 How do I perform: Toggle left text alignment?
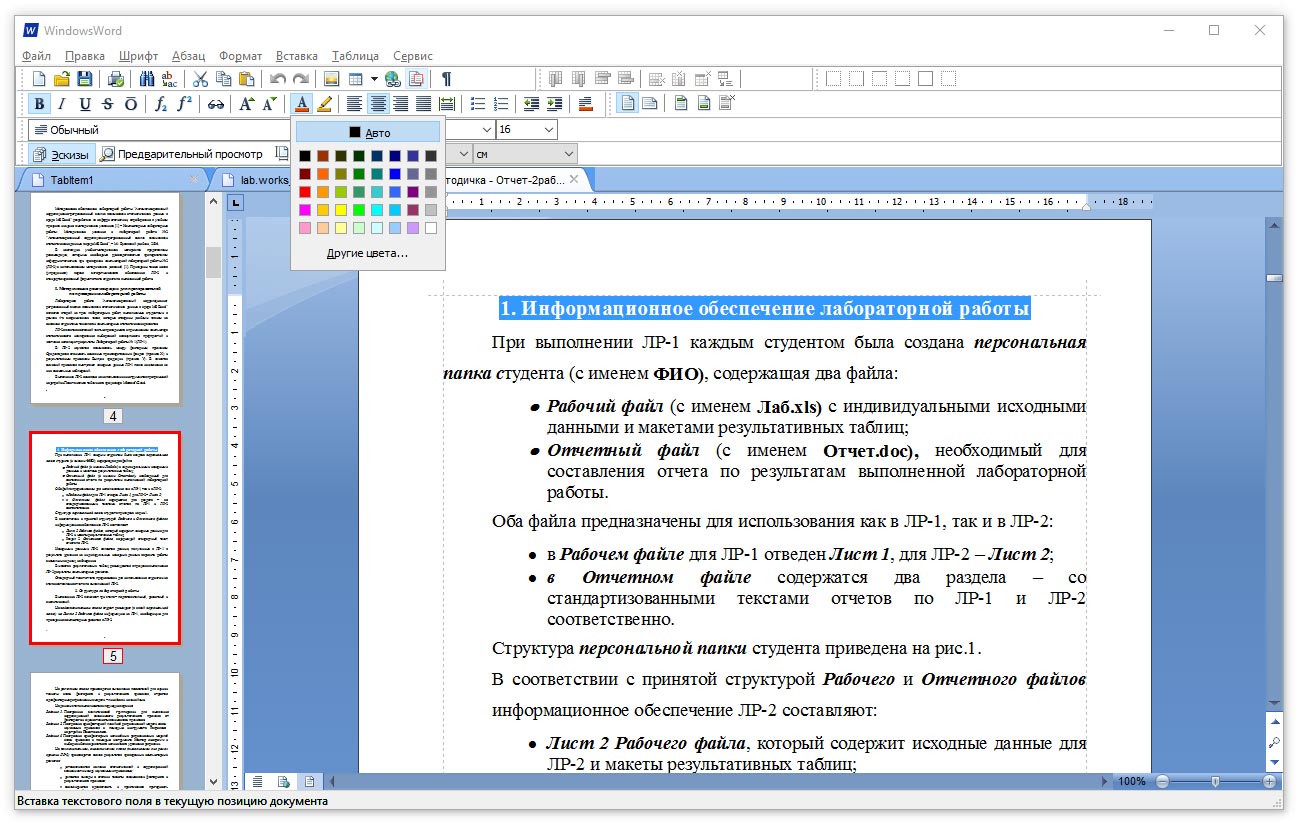(x=354, y=104)
